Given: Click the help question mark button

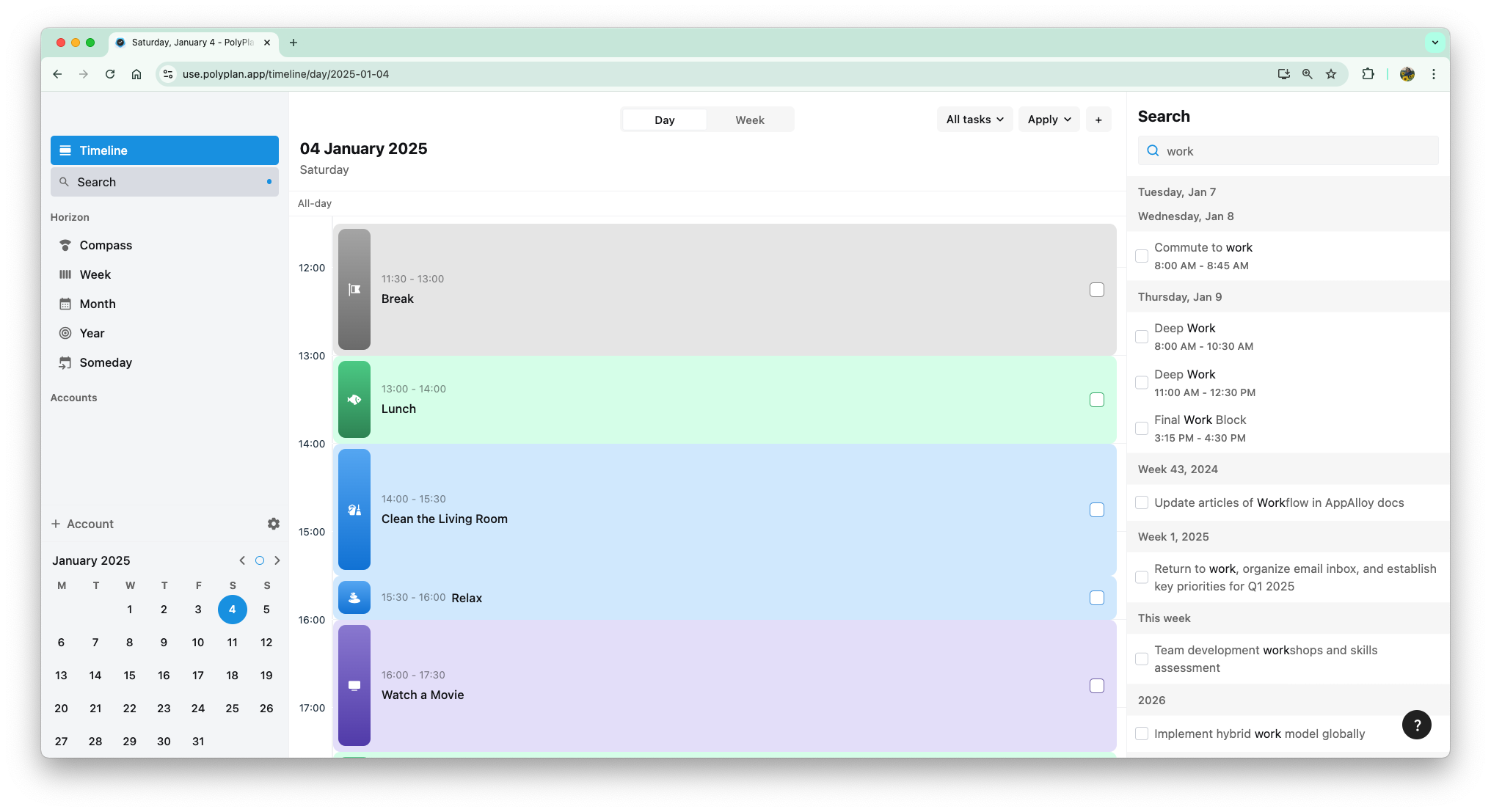Looking at the screenshot, I should click(x=1416, y=725).
